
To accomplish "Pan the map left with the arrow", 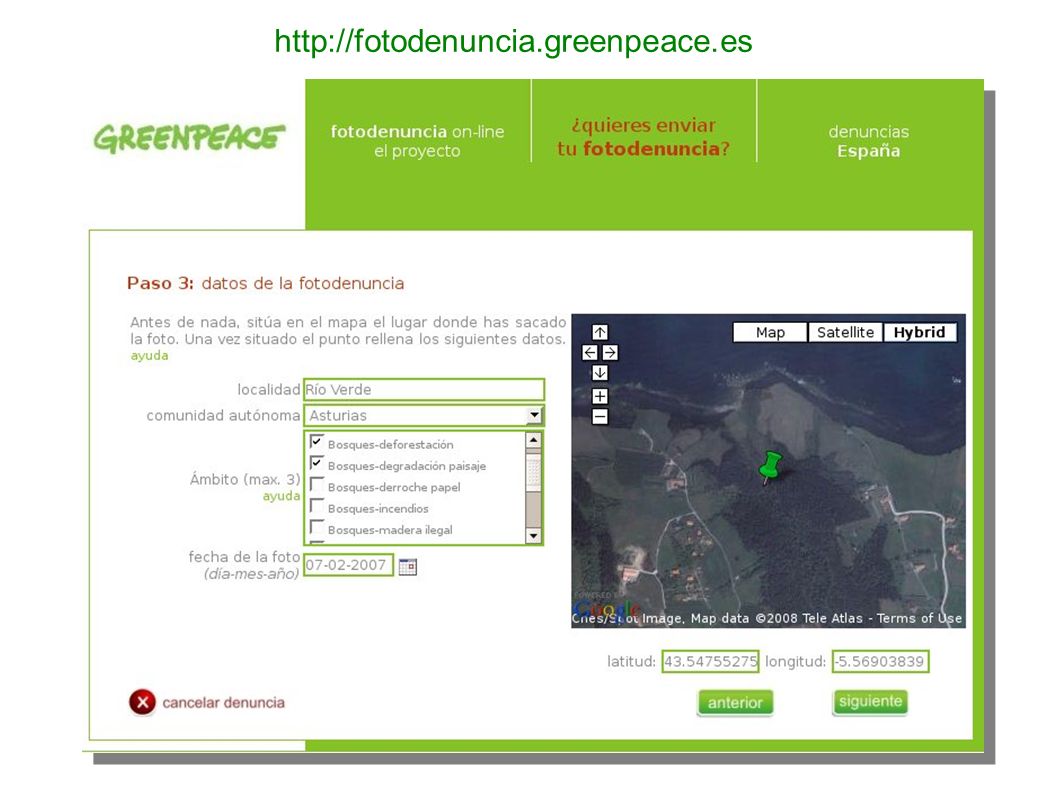I will click(590, 352).
